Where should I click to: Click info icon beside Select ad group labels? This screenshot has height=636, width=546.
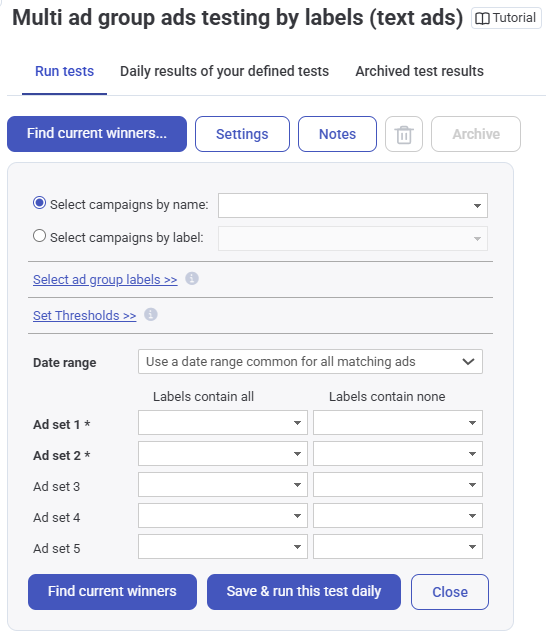[192, 279]
